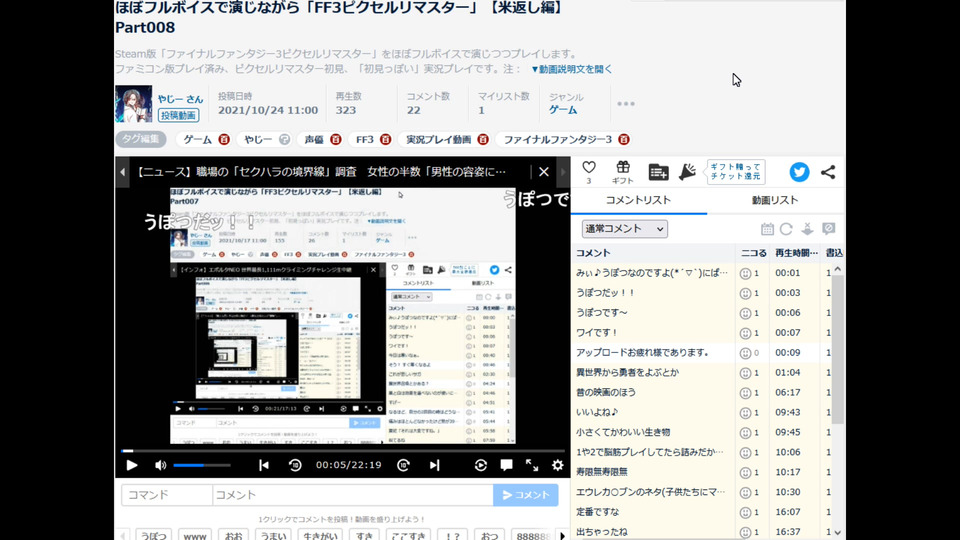Toggle comment auto-scroll icon
The width and height of the screenshot is (960, 540).
pyautogui.click(x=808, y=229)
